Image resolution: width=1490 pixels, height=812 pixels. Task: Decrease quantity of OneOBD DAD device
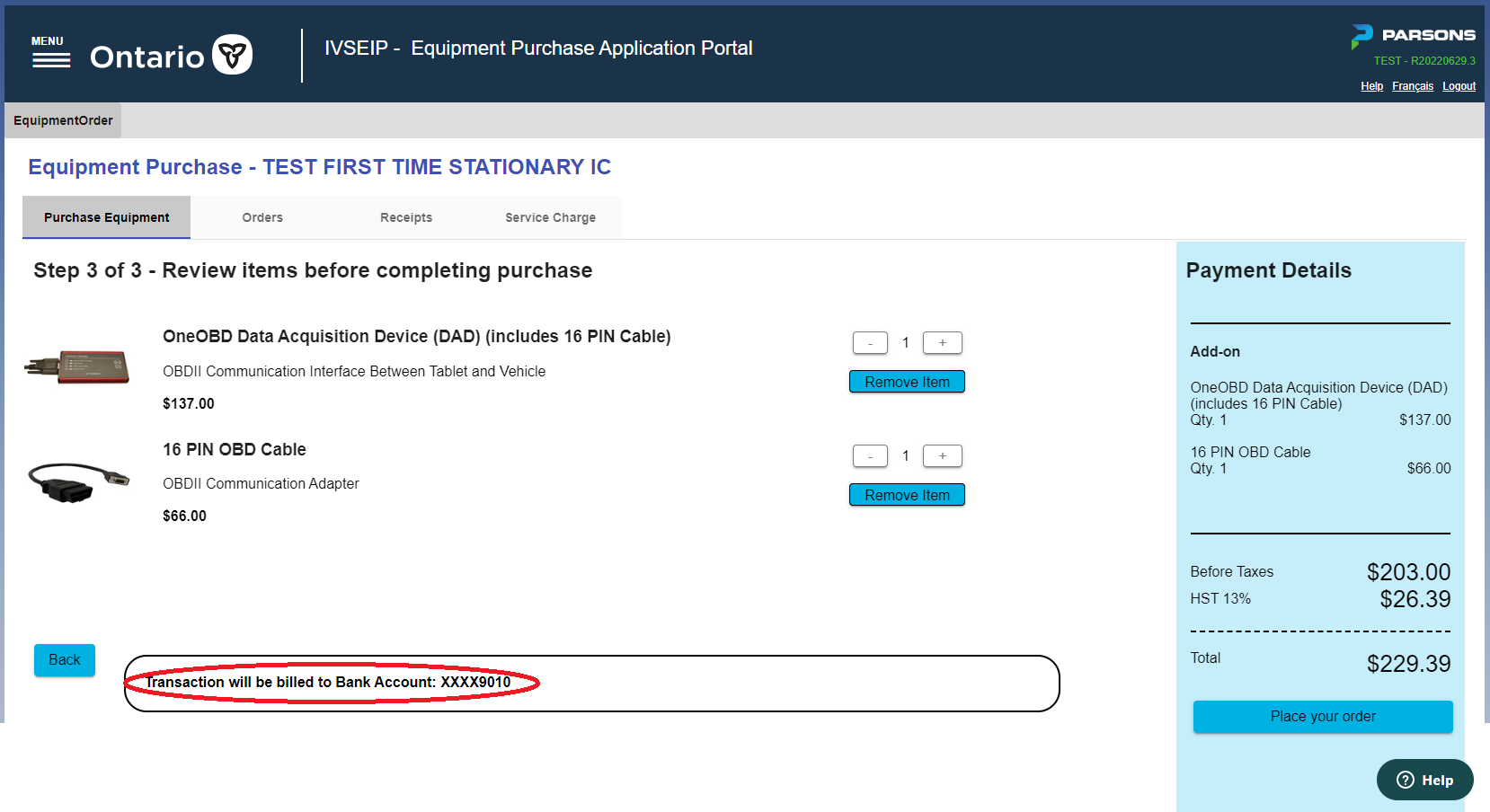(870, 342)
